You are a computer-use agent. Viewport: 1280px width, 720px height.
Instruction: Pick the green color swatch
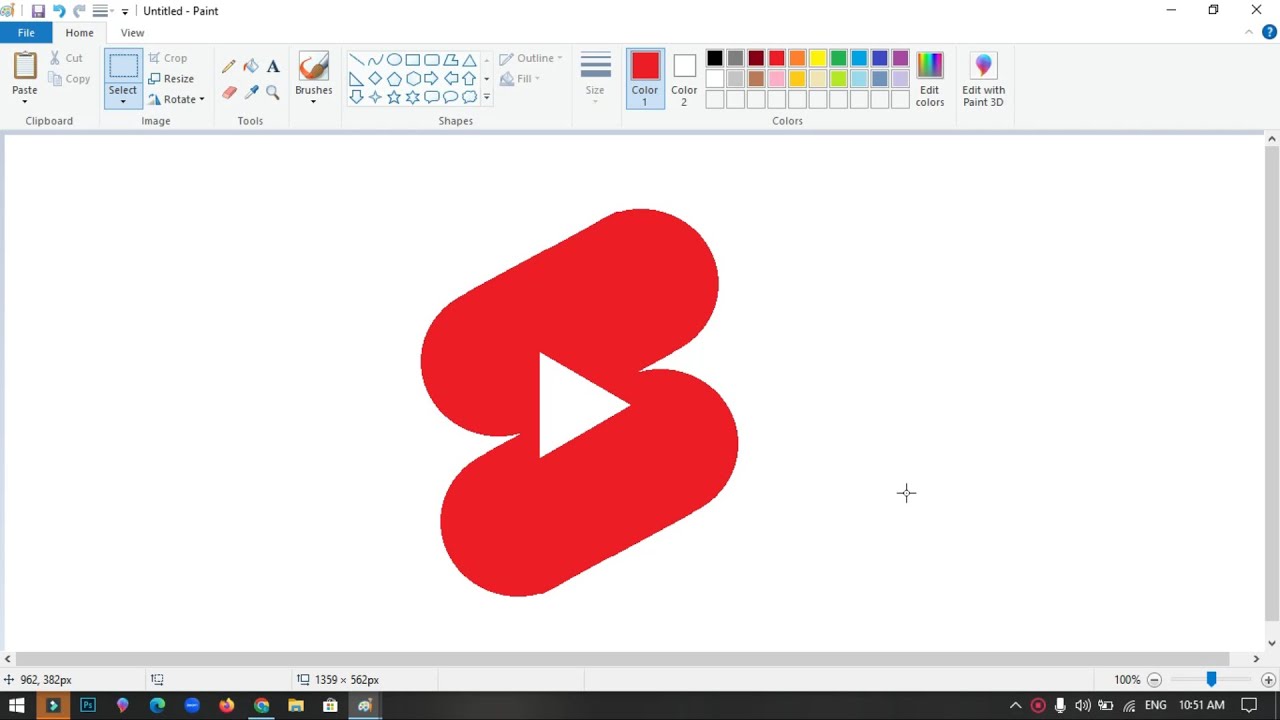coord(838,59)
